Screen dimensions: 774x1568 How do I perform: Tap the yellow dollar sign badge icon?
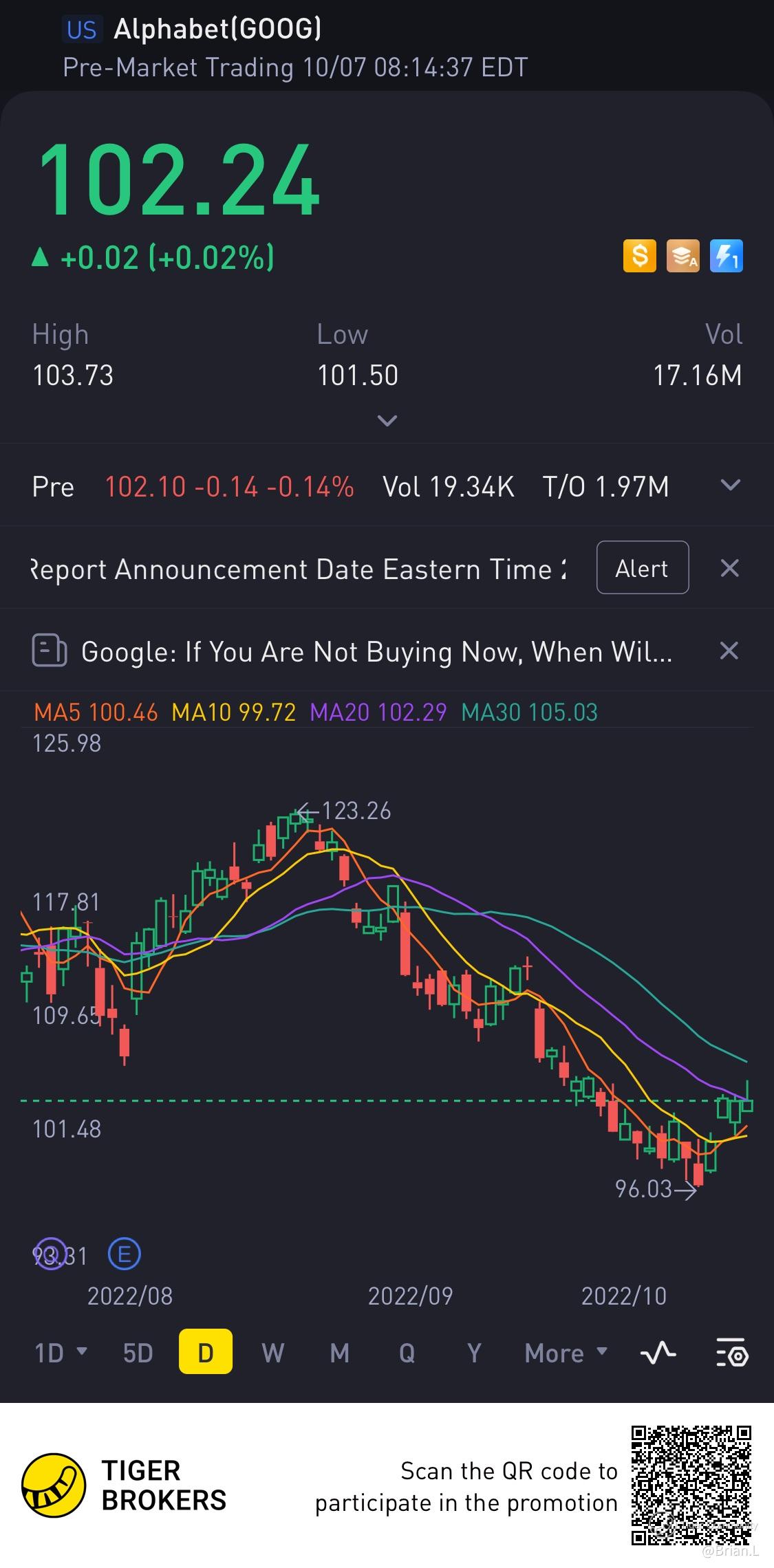point(639,257)
